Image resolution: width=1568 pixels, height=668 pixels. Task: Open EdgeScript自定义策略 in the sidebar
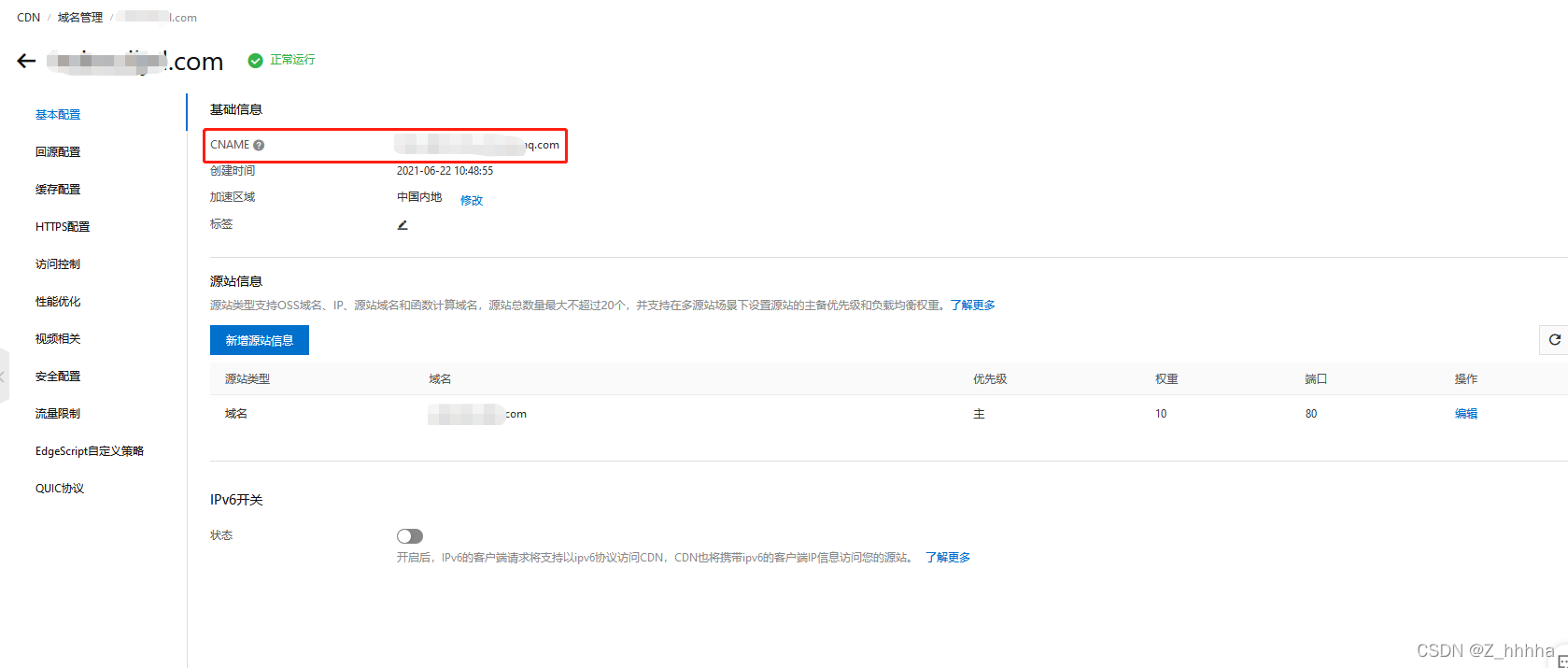pos(90,450)
